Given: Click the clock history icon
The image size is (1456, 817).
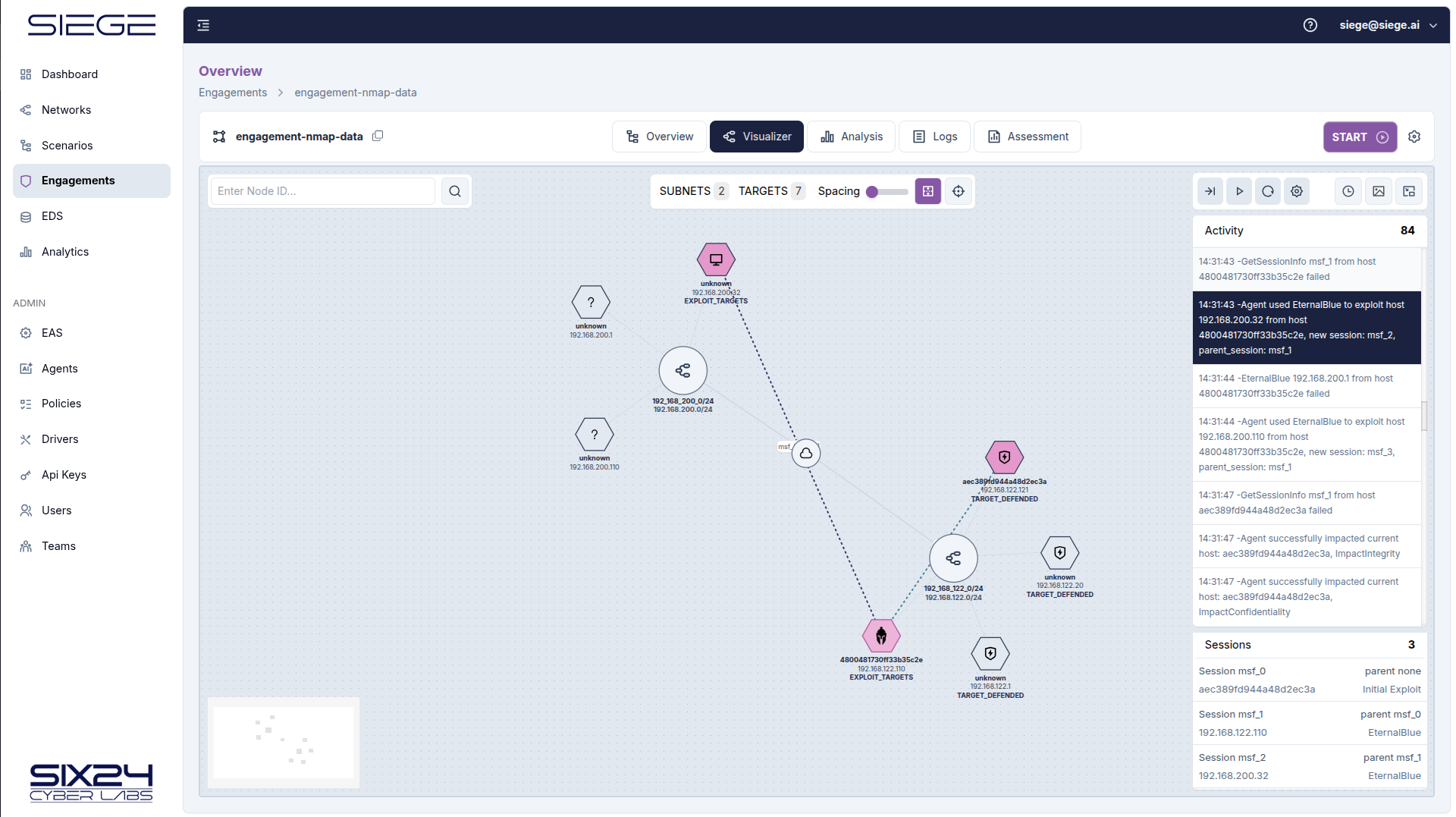Looking at the screenshot, I should 1348,191.
